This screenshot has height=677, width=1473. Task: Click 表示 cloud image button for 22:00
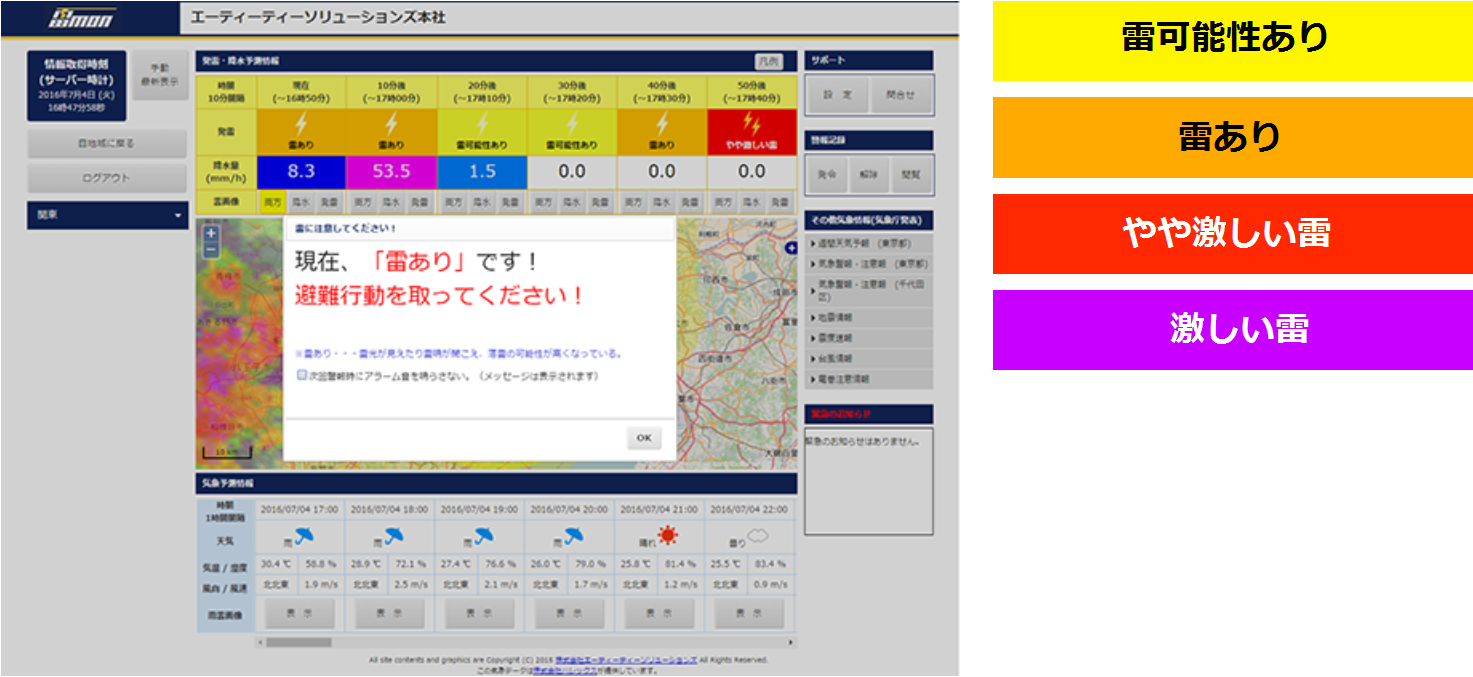750,613
